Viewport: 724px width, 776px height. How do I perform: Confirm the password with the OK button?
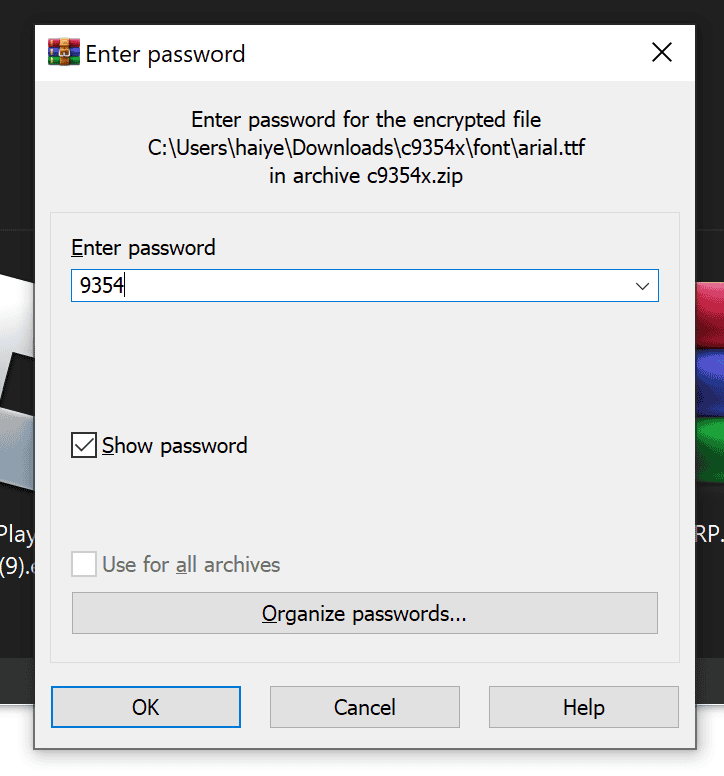tap(145, 707)
